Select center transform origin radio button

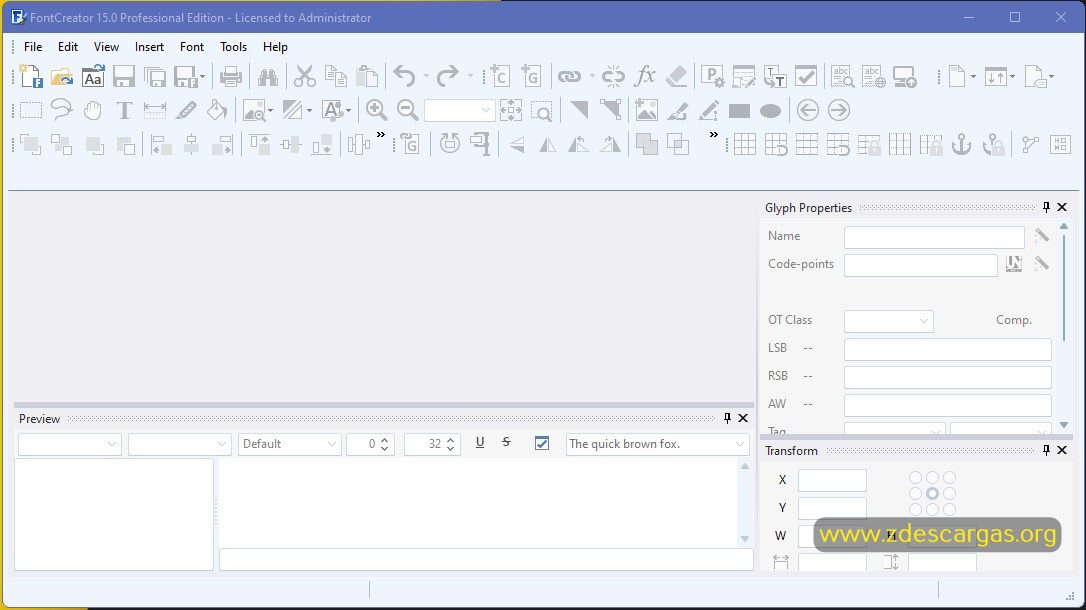tap(932, 494)
